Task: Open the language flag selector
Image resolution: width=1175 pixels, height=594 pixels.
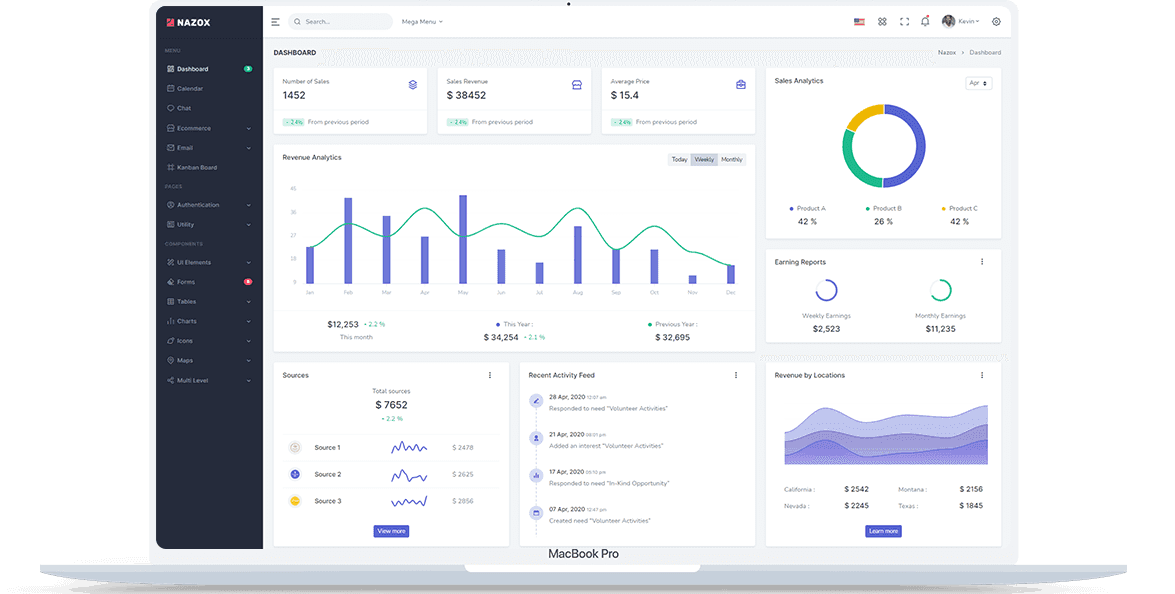Action: pyautogui.click(x=859, y=21)
